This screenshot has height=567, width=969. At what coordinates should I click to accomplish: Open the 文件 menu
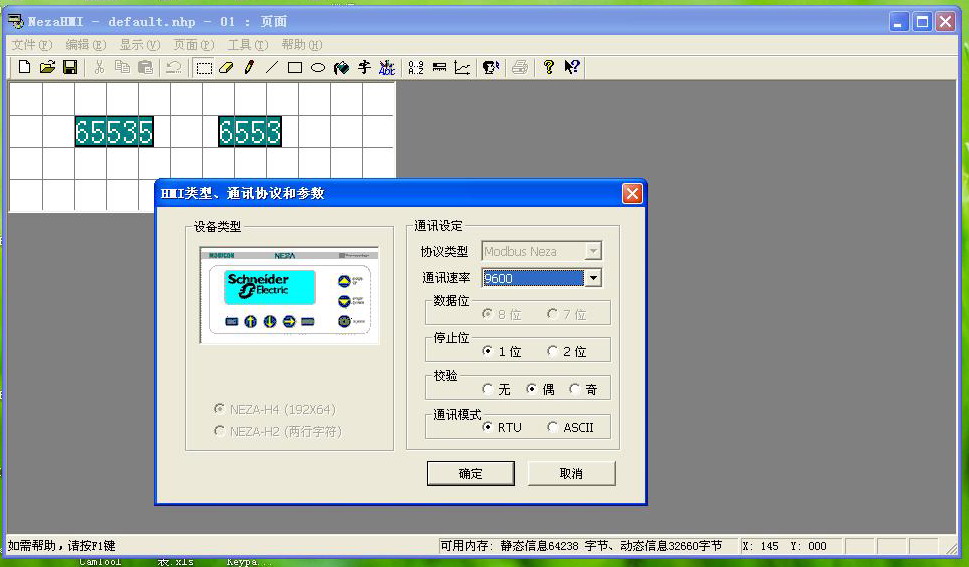(31, 45)
